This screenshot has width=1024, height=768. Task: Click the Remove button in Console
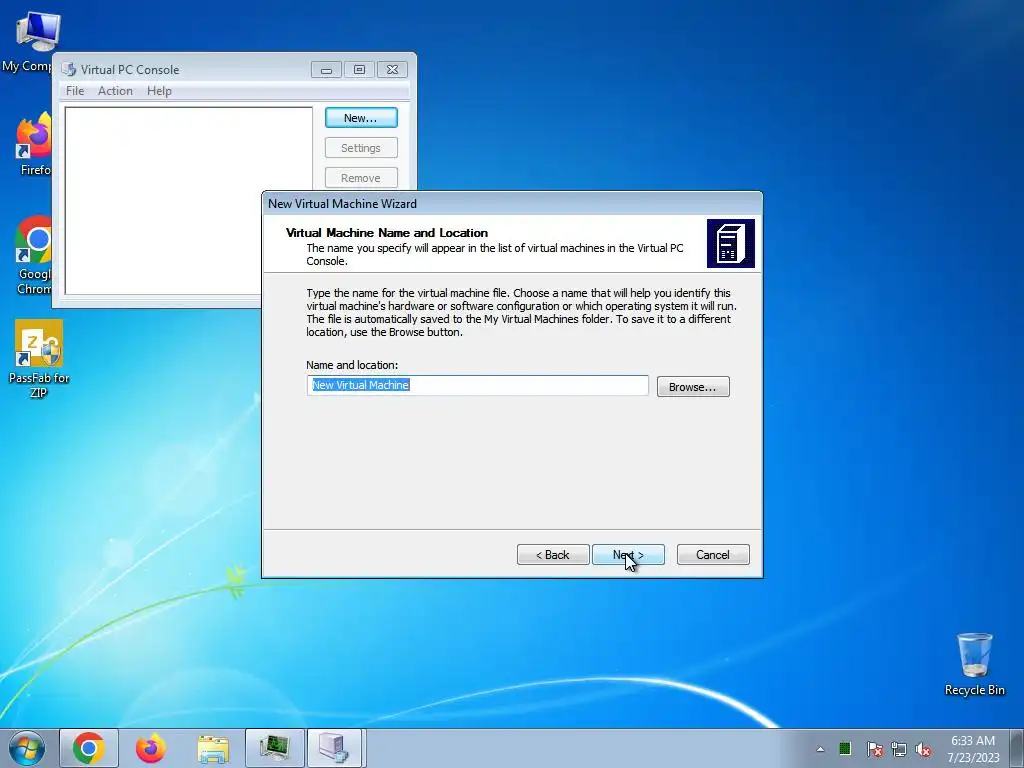tap(361, 178)
